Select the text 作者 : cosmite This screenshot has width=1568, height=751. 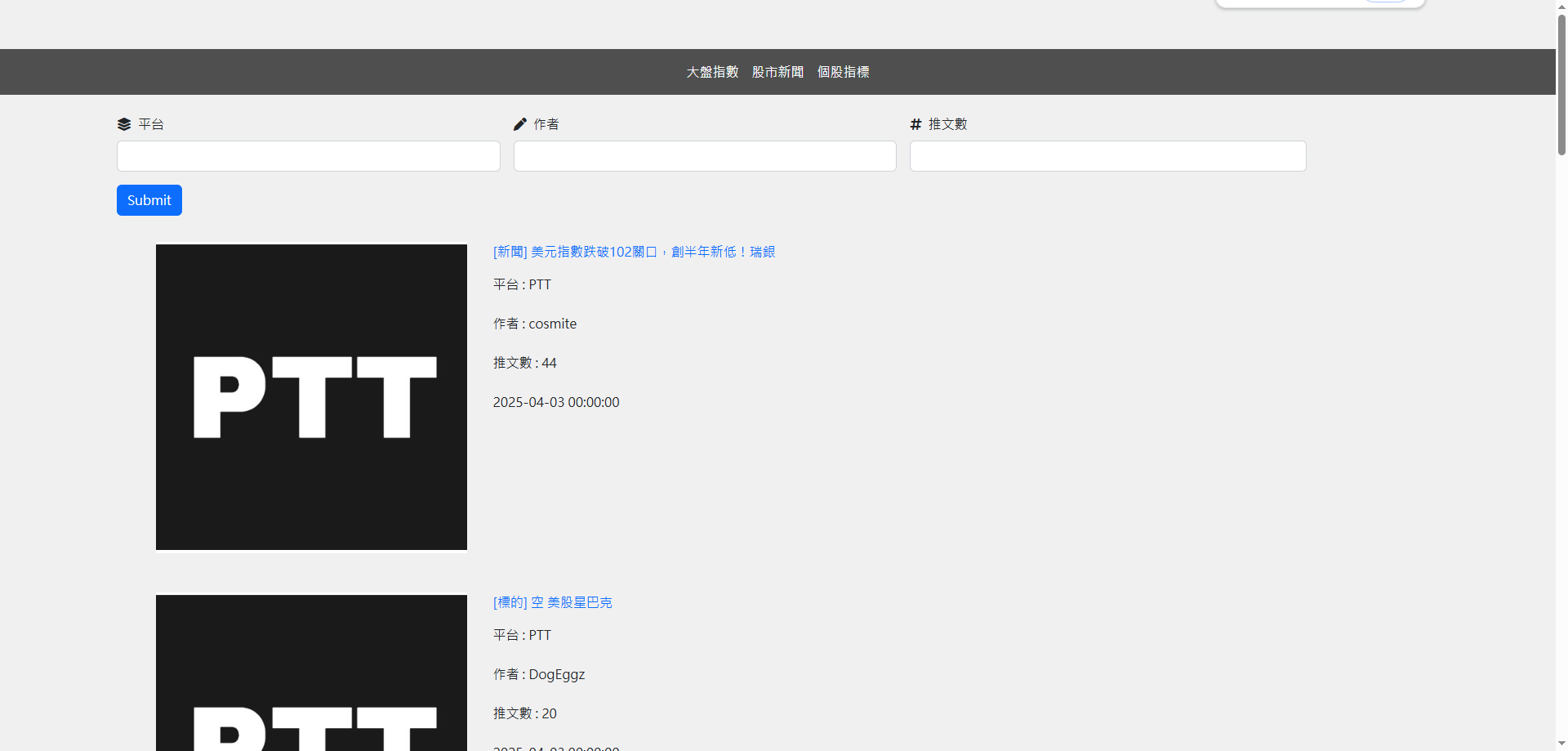[x=535, y=324]
